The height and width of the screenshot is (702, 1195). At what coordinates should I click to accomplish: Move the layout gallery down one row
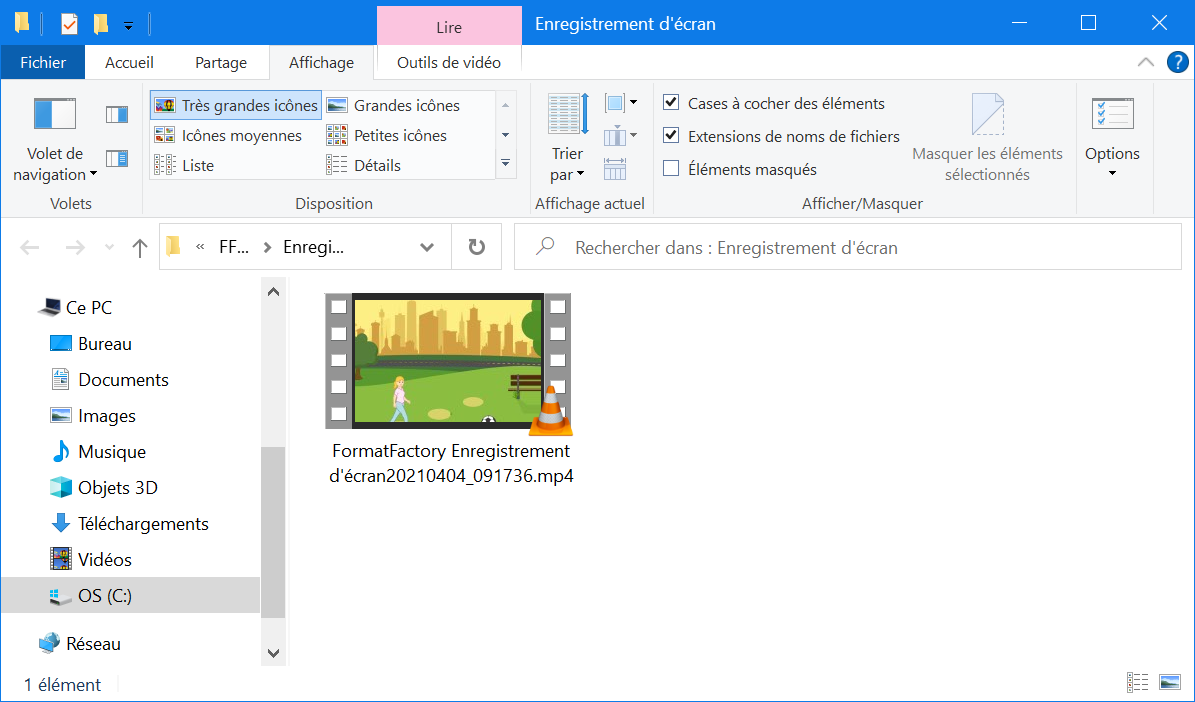505,135
